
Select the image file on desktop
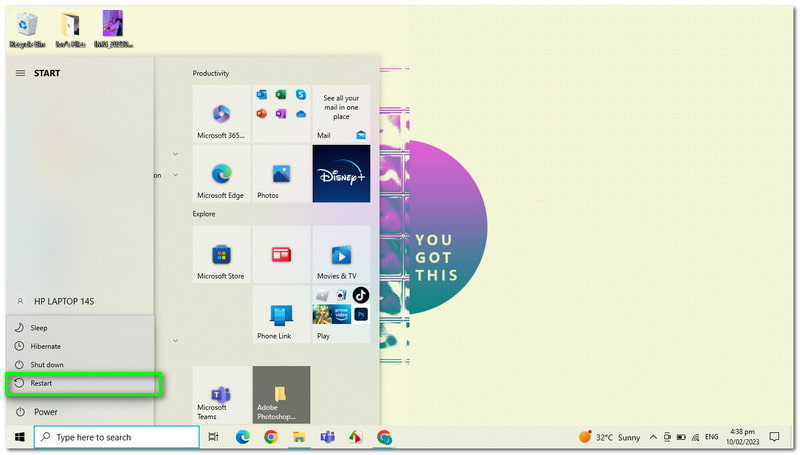113,30
